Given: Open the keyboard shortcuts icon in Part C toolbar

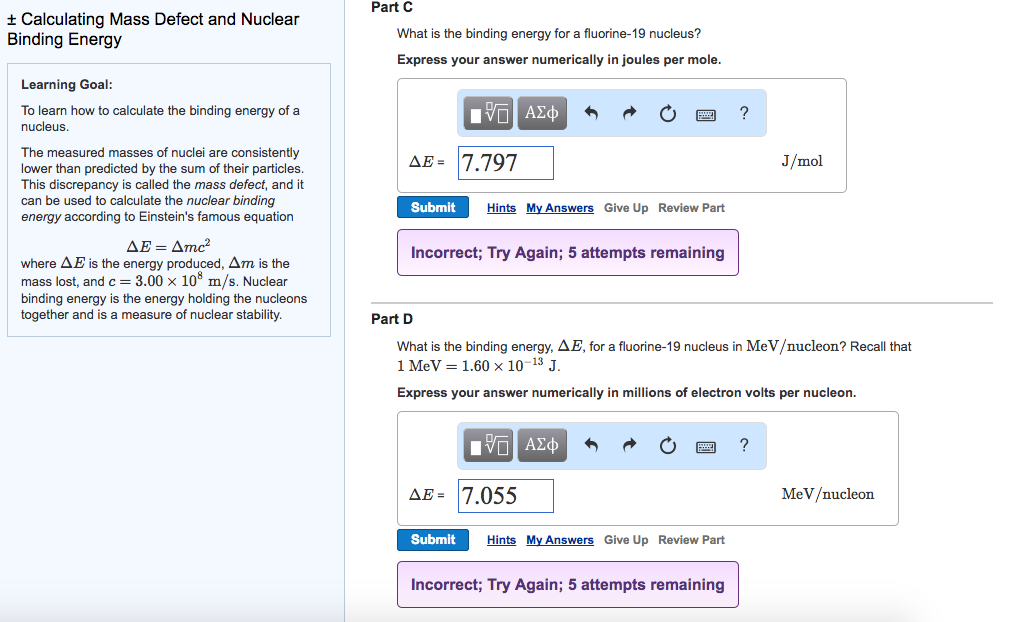Looking at the screenshot, I should [705, 114].
